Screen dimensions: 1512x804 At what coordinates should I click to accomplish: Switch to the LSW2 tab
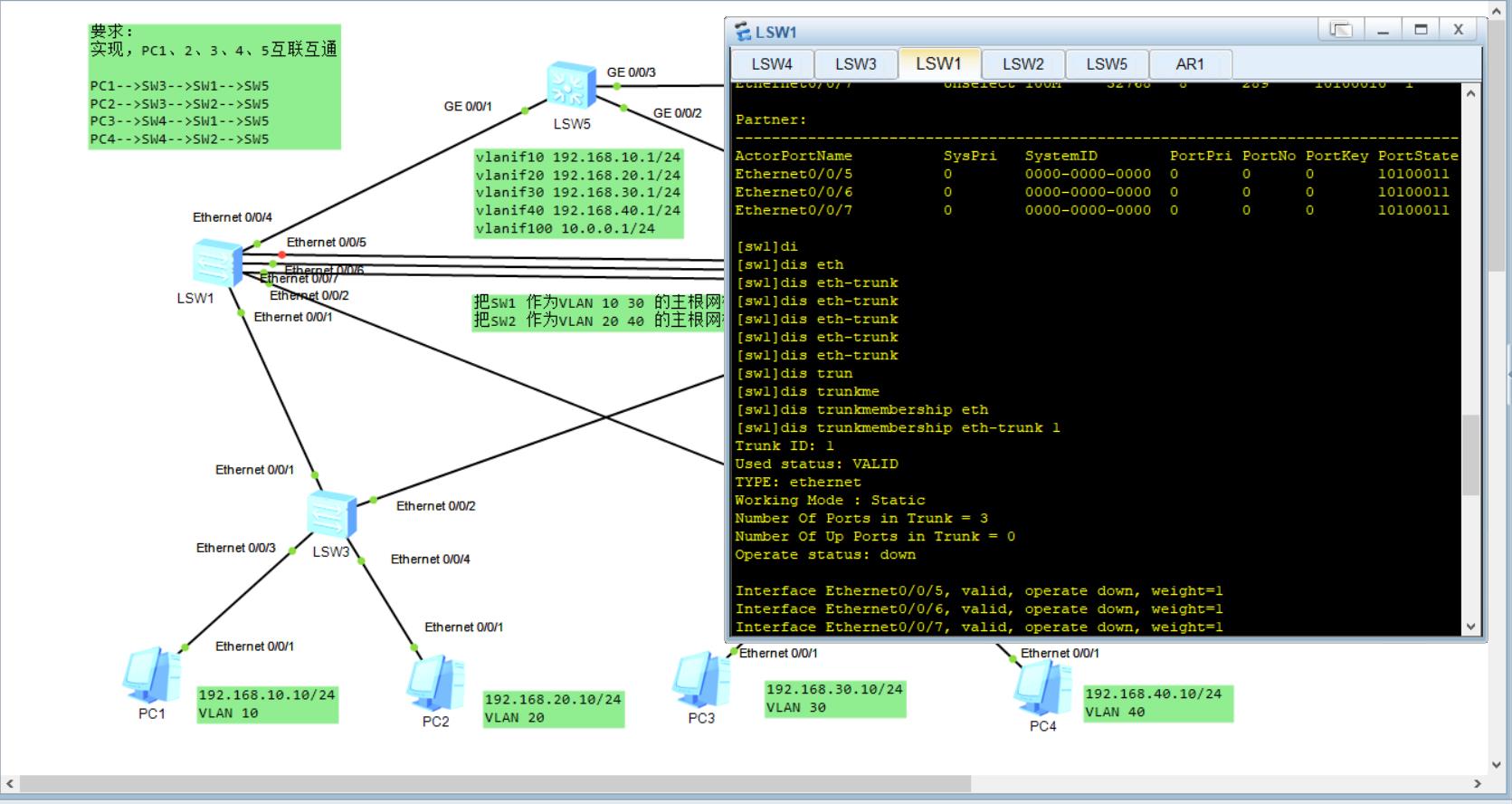pyautogui.click(x=1023, y=64)
